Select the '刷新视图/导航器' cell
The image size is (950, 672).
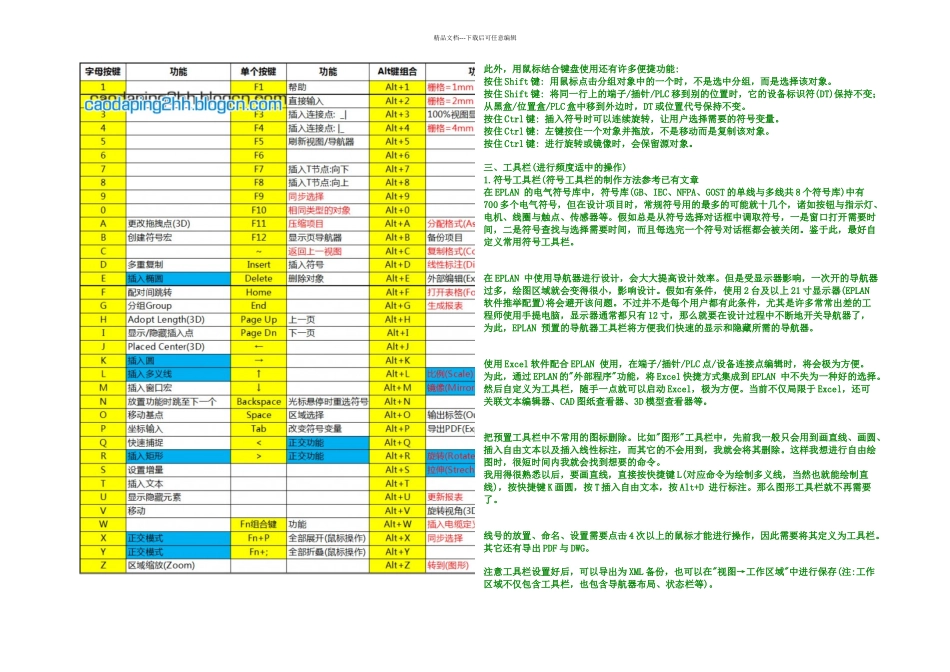coord(328,142)
